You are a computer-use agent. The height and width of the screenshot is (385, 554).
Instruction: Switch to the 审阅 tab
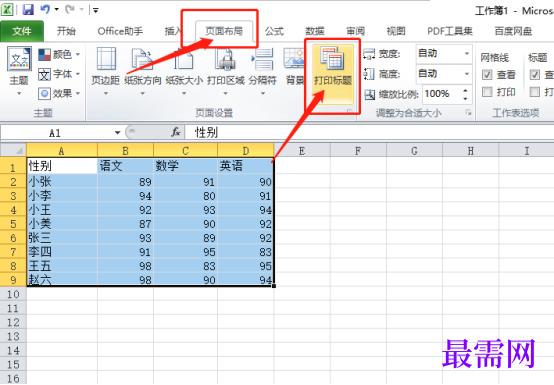(355, 31)
